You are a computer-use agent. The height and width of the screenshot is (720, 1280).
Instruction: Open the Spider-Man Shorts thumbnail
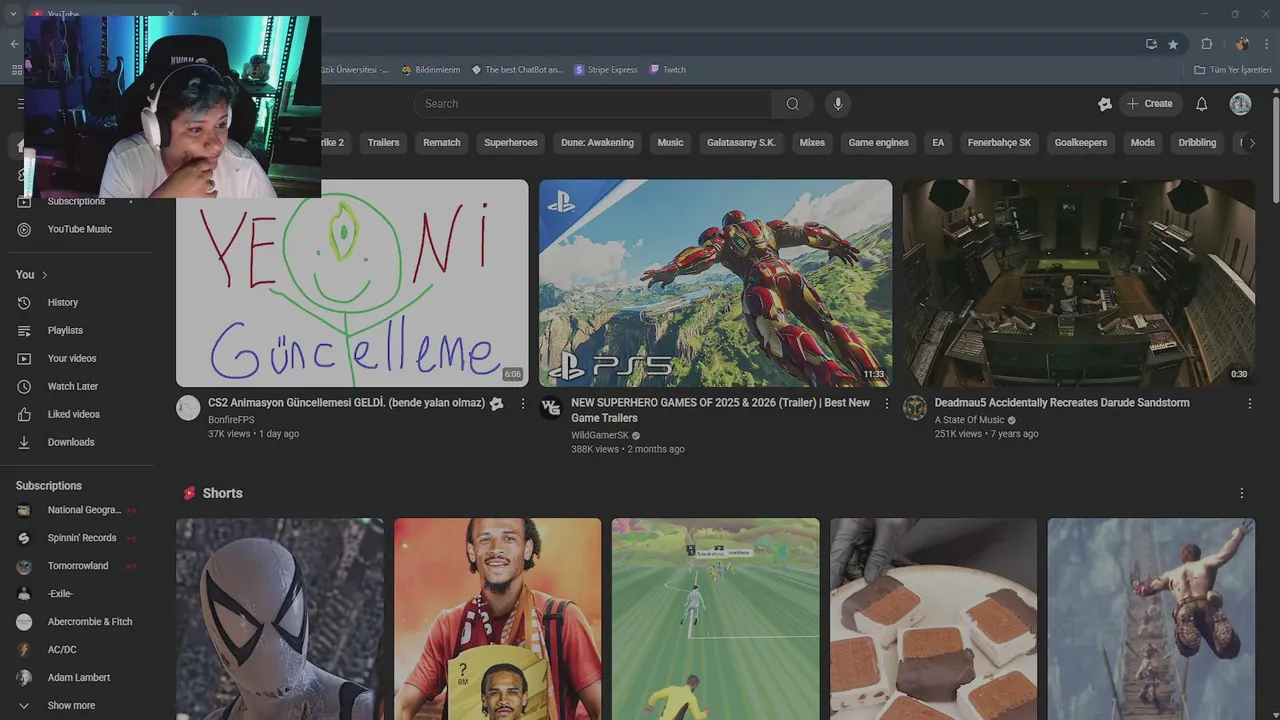point(280,619)
